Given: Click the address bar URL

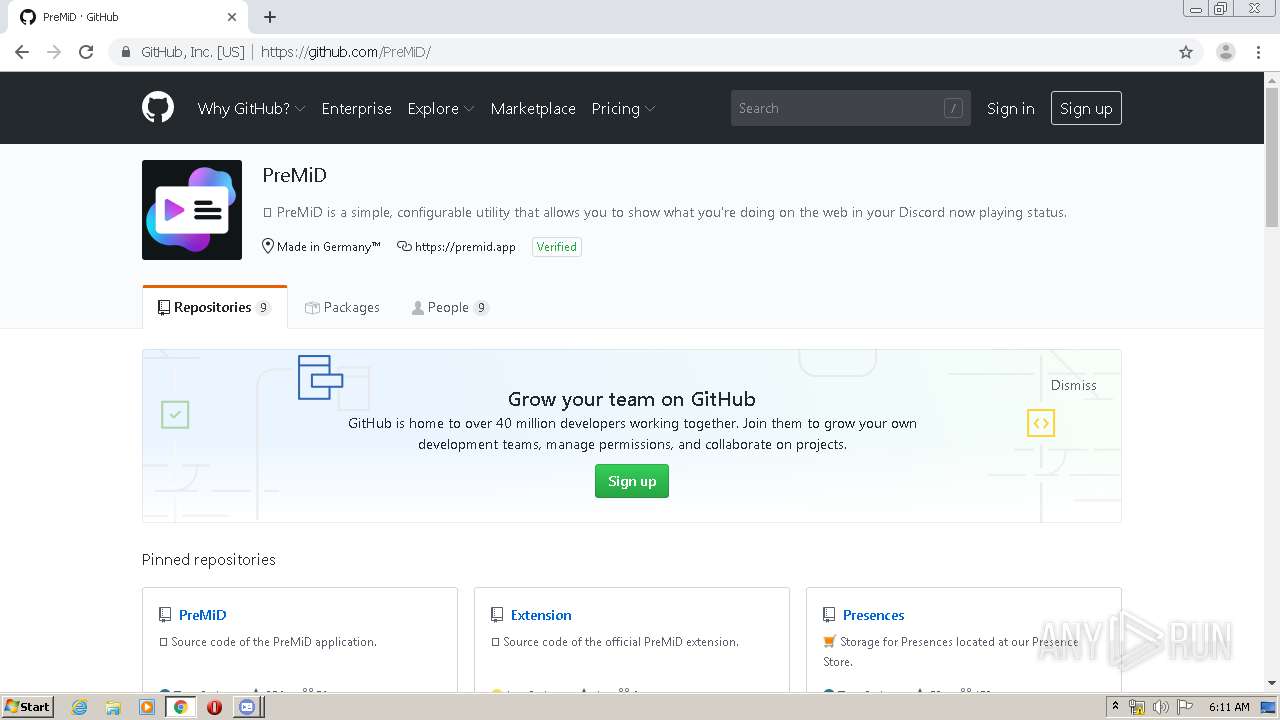Looking at the screenshot, I should [x=346, y=52].
